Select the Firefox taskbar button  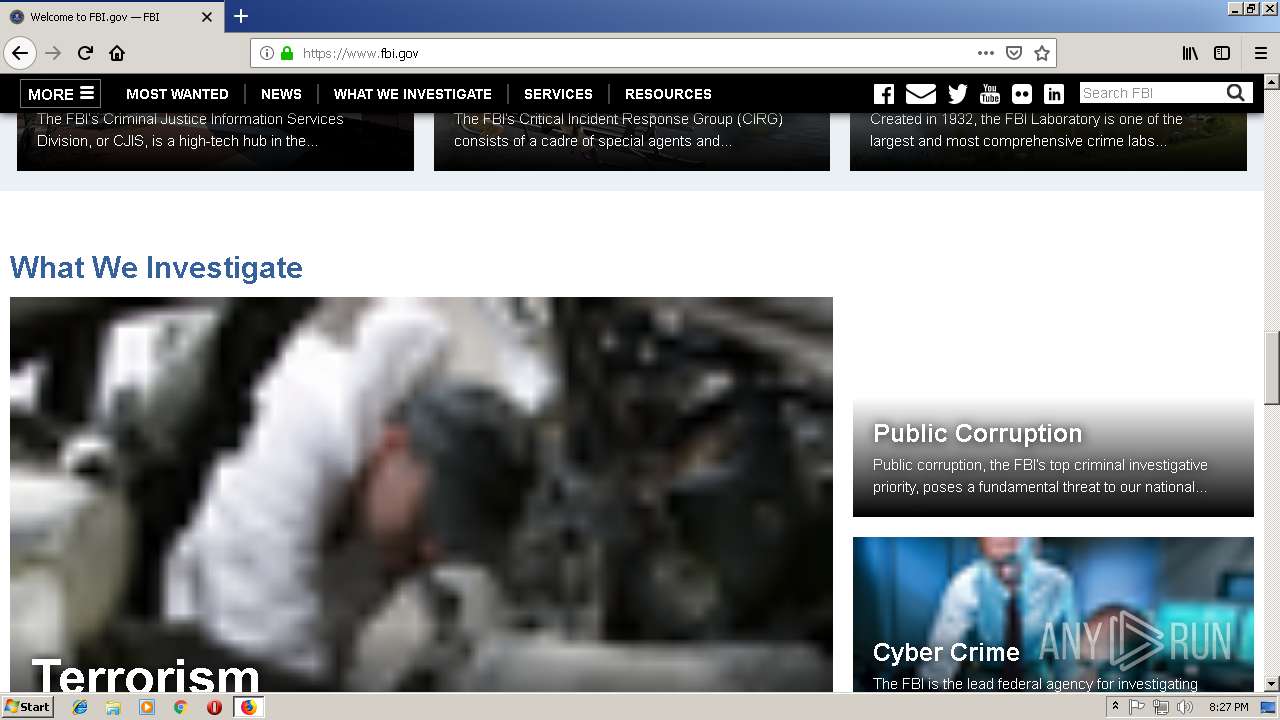point(248,707)
